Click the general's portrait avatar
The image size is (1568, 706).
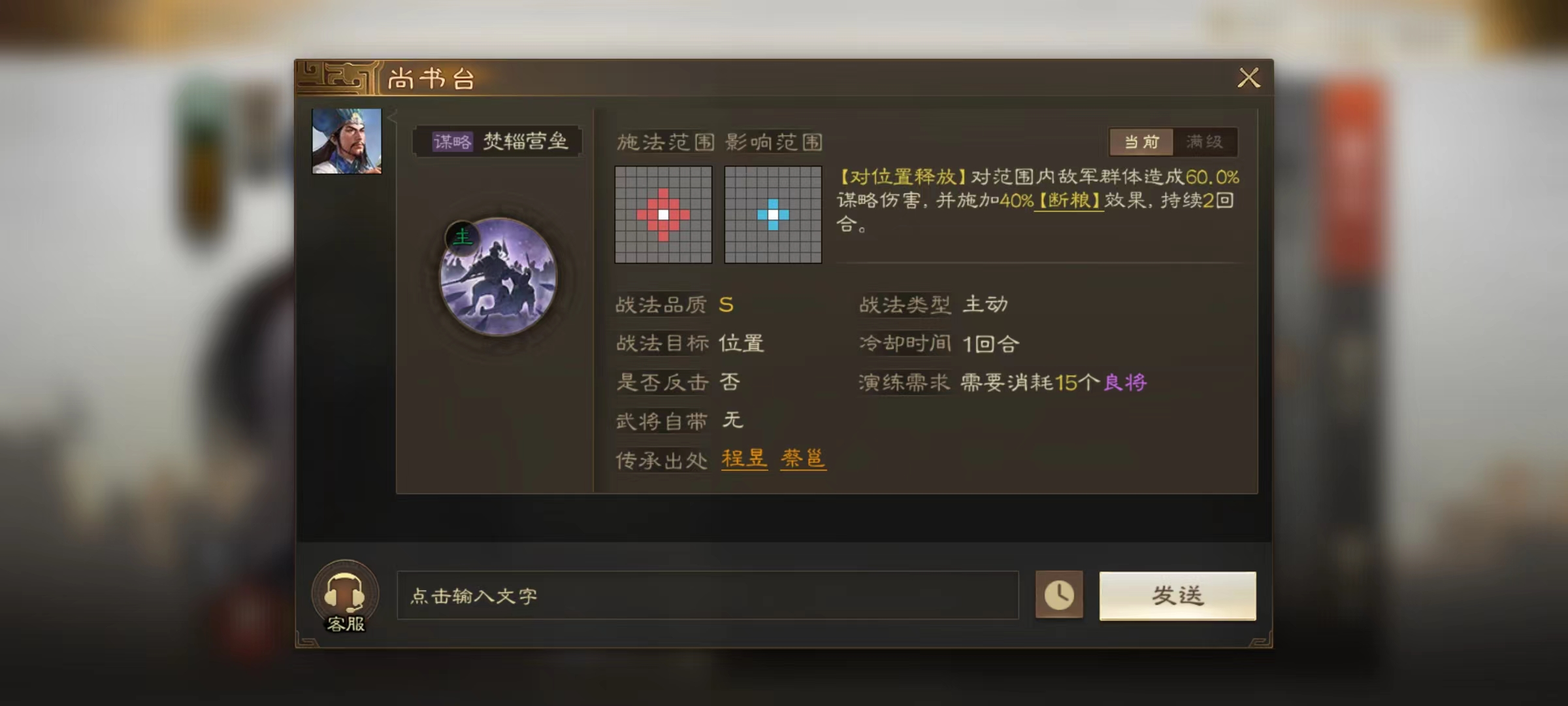click(346, 141)
